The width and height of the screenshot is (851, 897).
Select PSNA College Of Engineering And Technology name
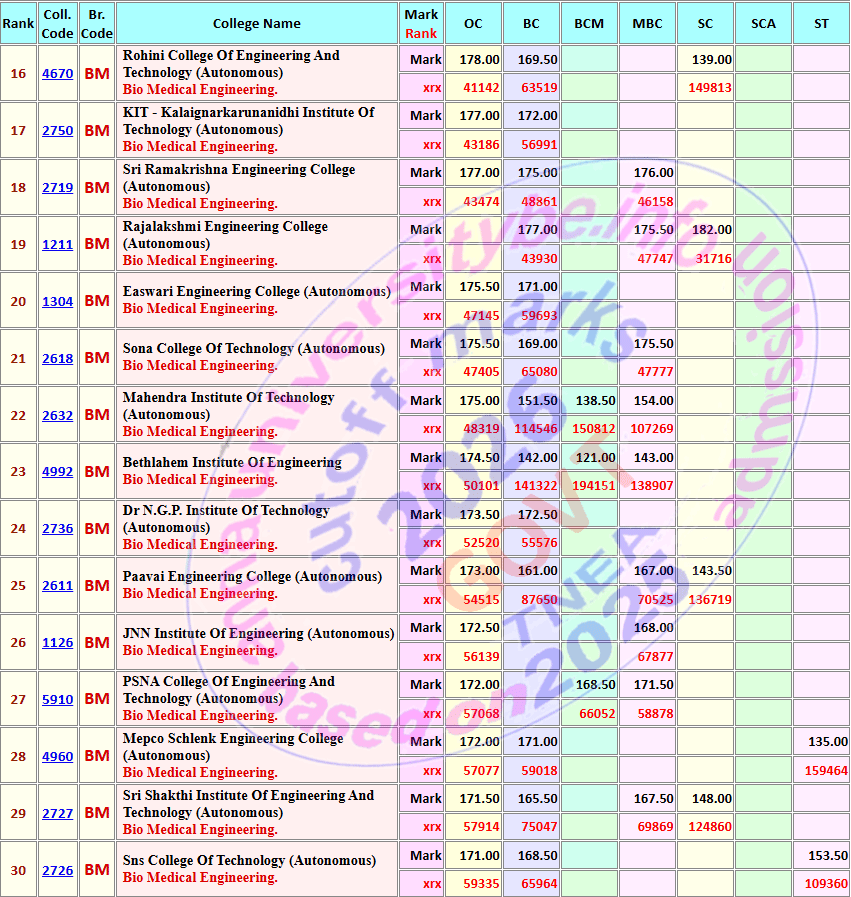[x=229, y=689]
